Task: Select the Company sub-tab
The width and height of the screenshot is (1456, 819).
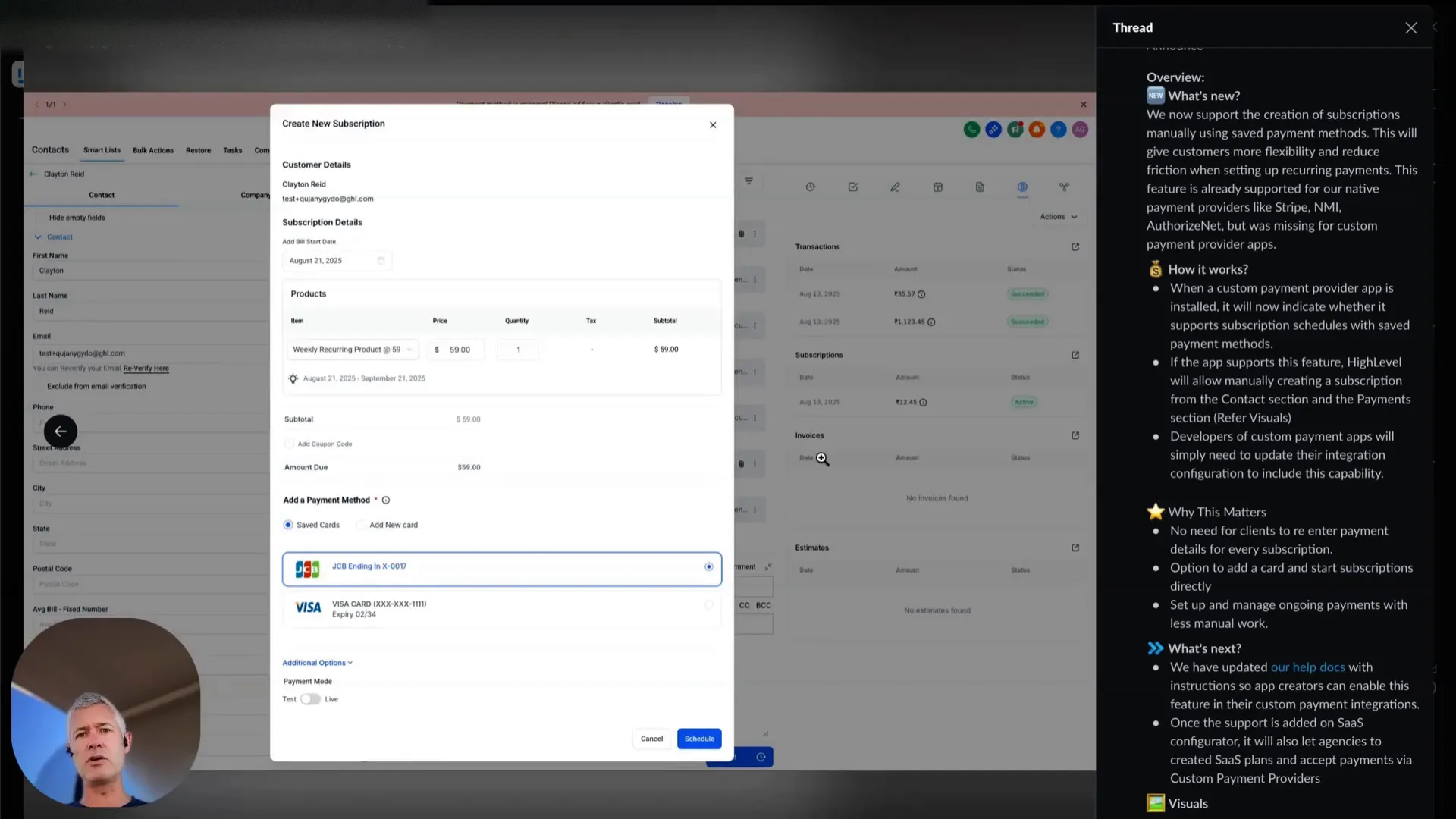Action: (255, 196)
